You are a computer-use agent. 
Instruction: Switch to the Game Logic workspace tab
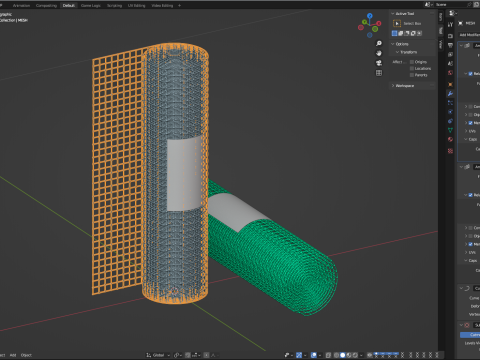(x=91, y=6)
